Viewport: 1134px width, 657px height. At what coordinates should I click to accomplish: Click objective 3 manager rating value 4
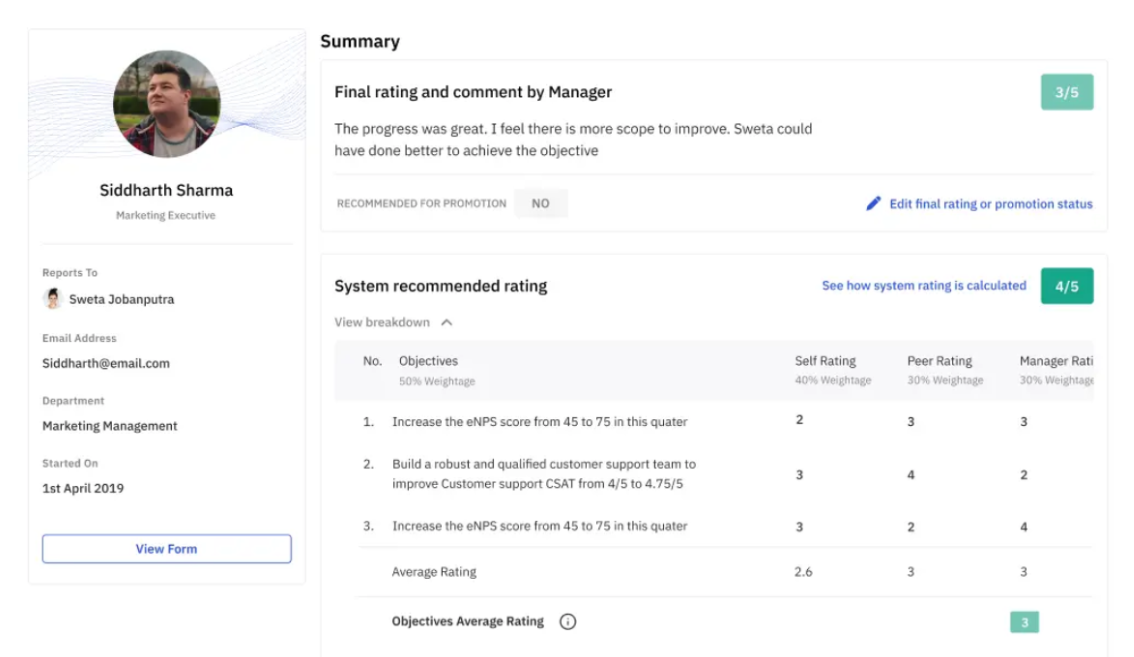1023,527
